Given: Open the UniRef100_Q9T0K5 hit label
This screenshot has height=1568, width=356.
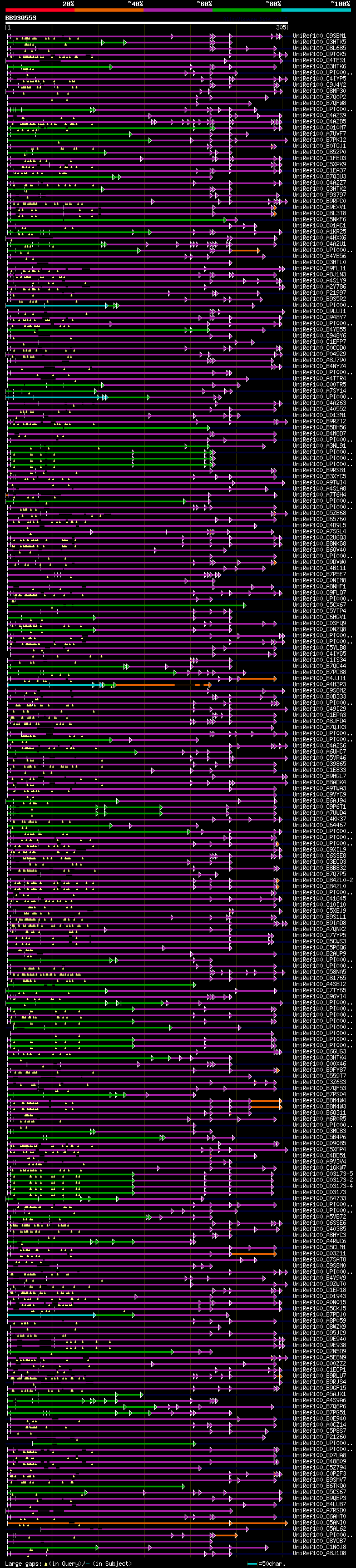Looking at the screenshot, I should [319, 54].
